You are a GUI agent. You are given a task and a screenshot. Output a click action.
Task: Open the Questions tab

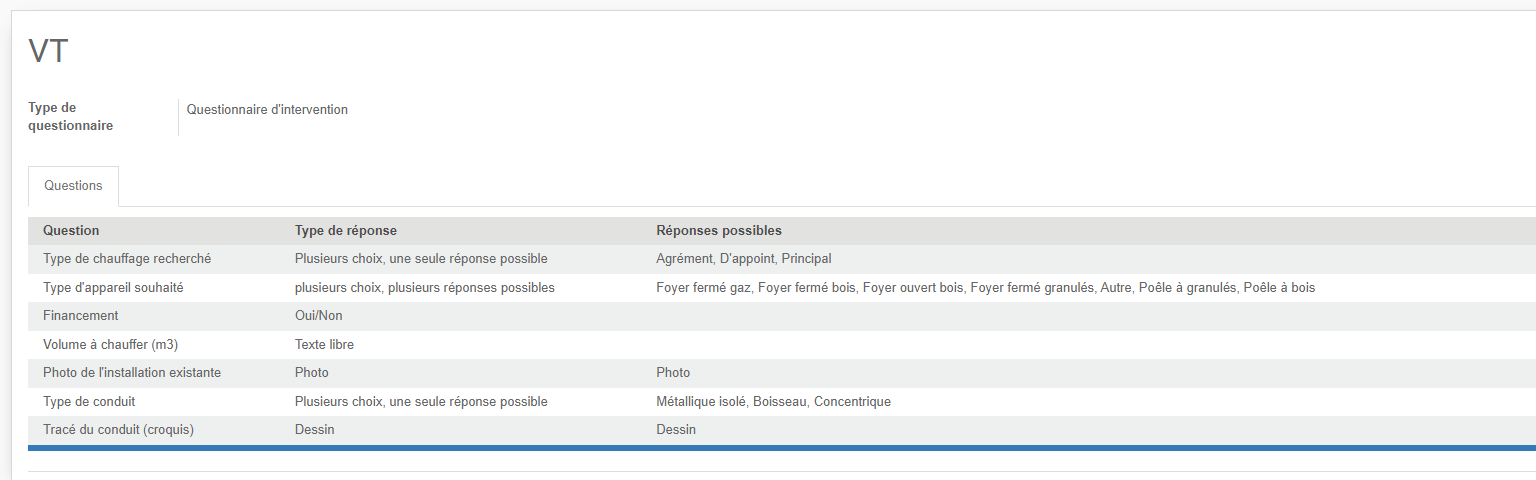73,186
